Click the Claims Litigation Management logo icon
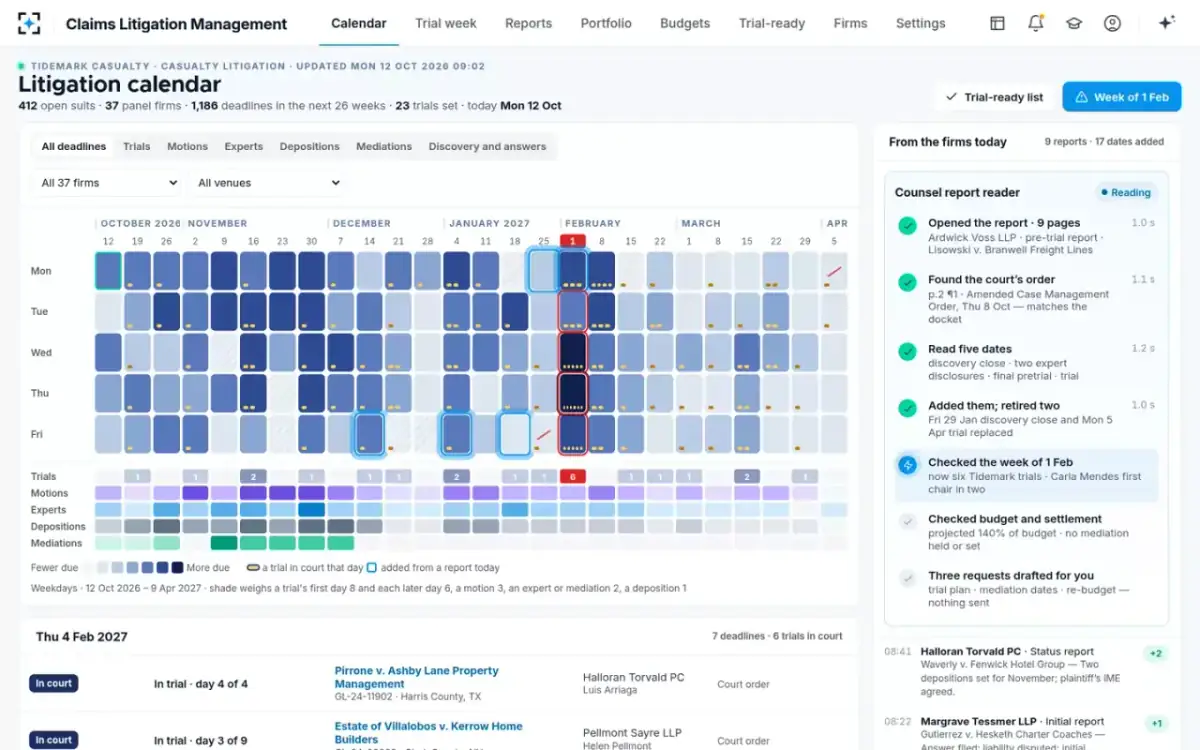This screenshot has height=750, width=1200. [x=30, y=23]
